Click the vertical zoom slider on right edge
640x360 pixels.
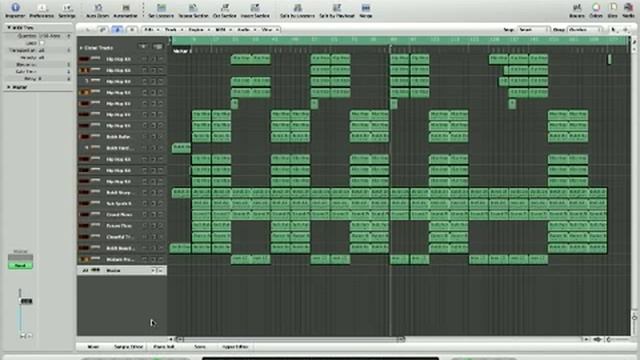click(x=634, y=317)
